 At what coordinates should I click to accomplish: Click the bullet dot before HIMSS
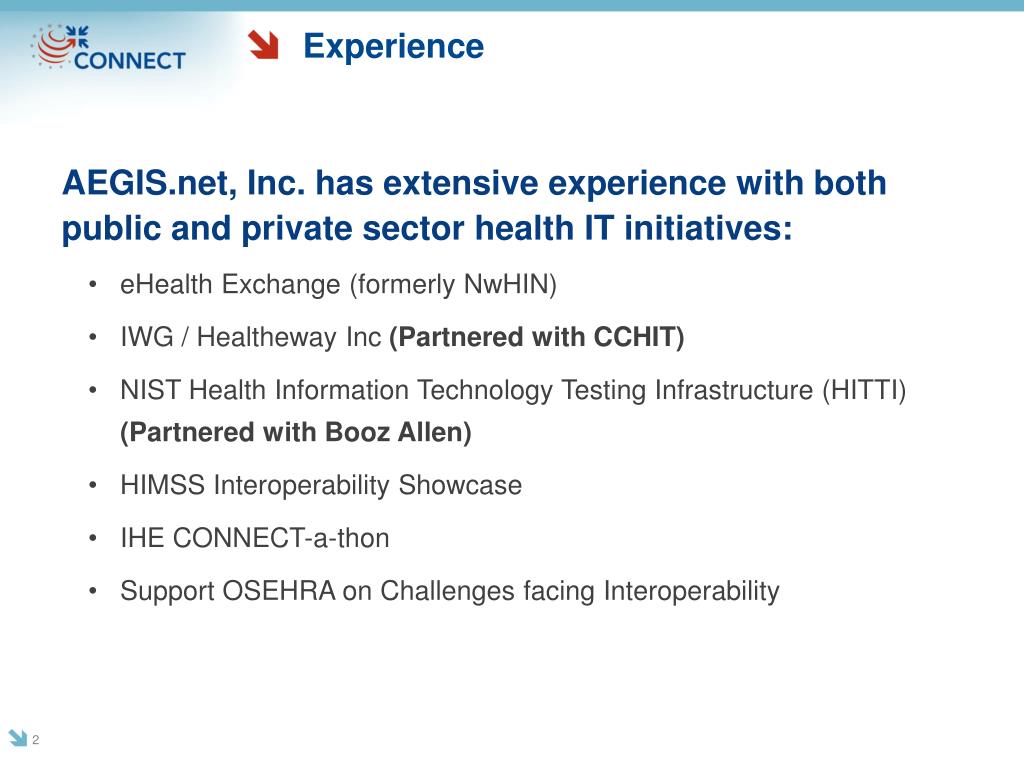(x=93, y=485)
